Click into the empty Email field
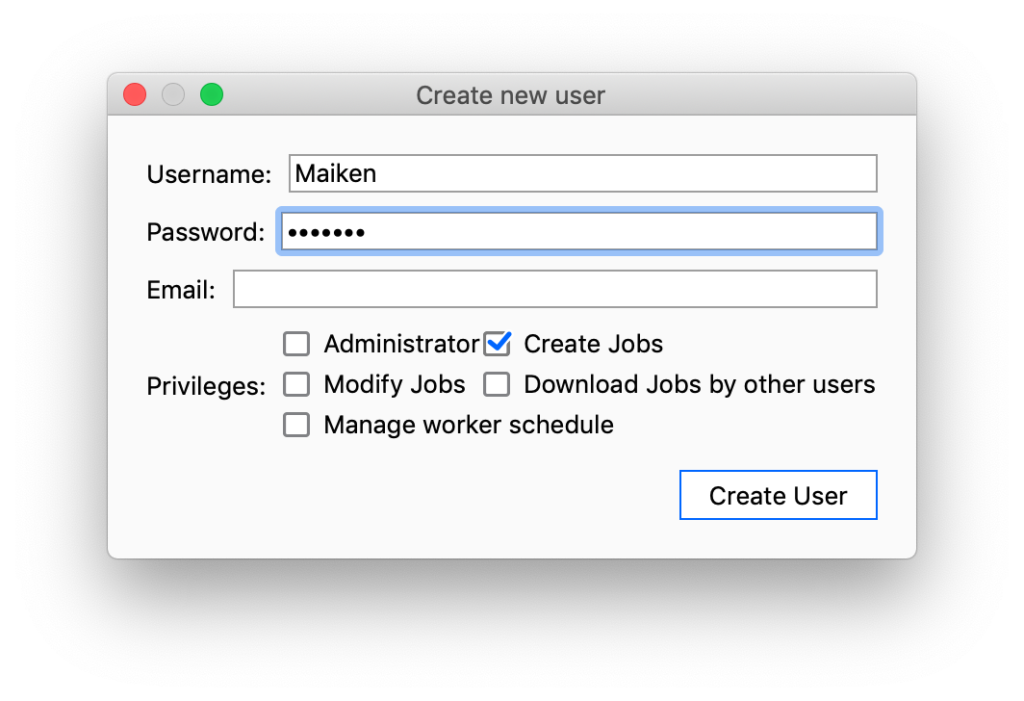1024x701 pixels. pyautogui.click(x=554, y=290)
